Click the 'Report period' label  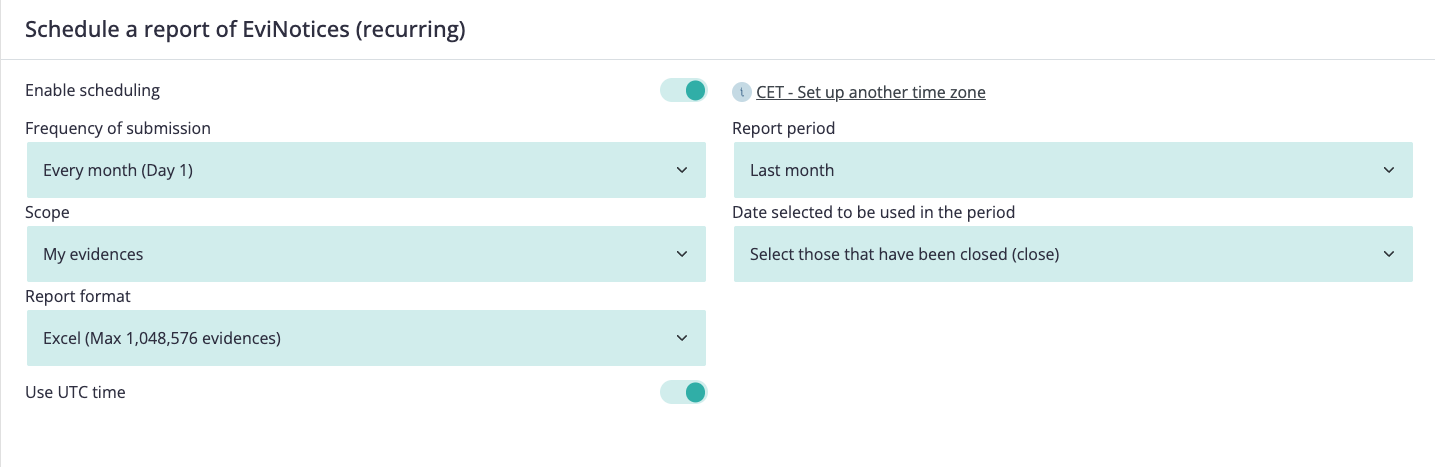click(x=783, y=128)
